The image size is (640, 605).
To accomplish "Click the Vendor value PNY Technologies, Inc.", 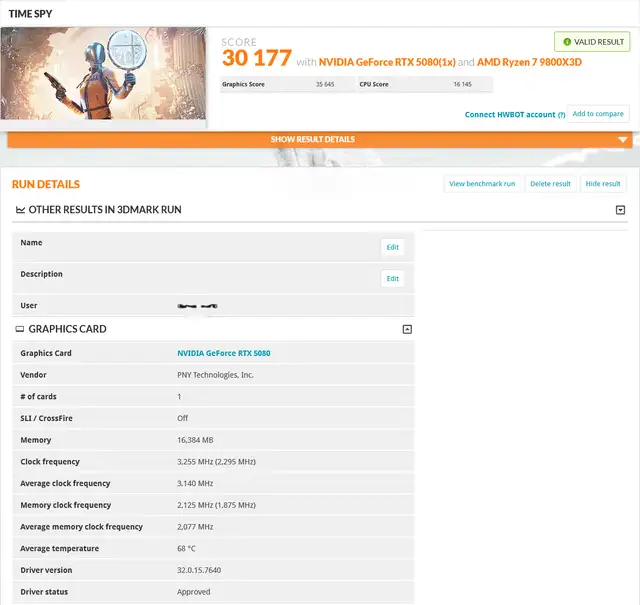I will [216, 375].
